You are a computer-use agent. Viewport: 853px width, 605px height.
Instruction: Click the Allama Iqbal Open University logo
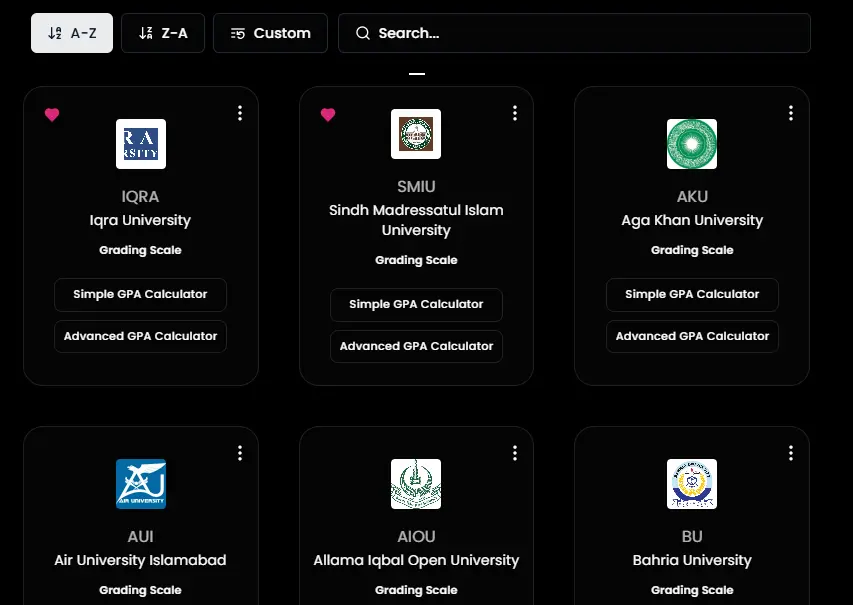tap(416, 484)
